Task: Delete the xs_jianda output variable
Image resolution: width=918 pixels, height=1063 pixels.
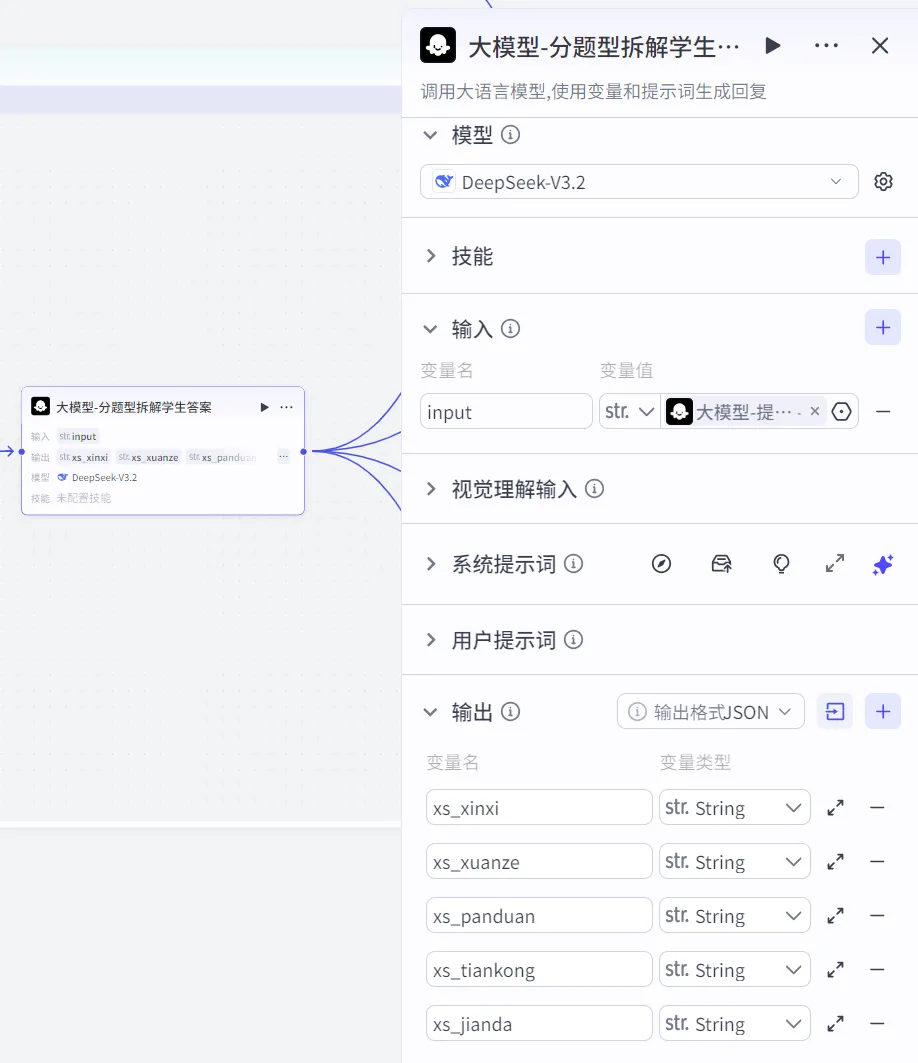Action: (x=877, y=1024)
